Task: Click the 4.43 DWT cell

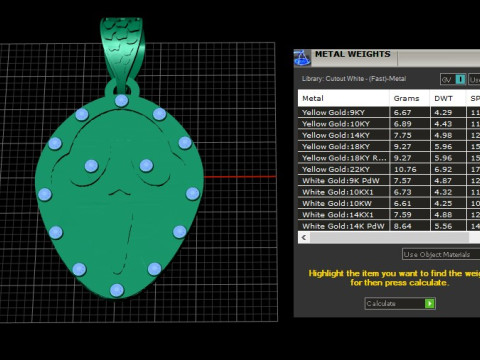Action: tap(448, 124)
